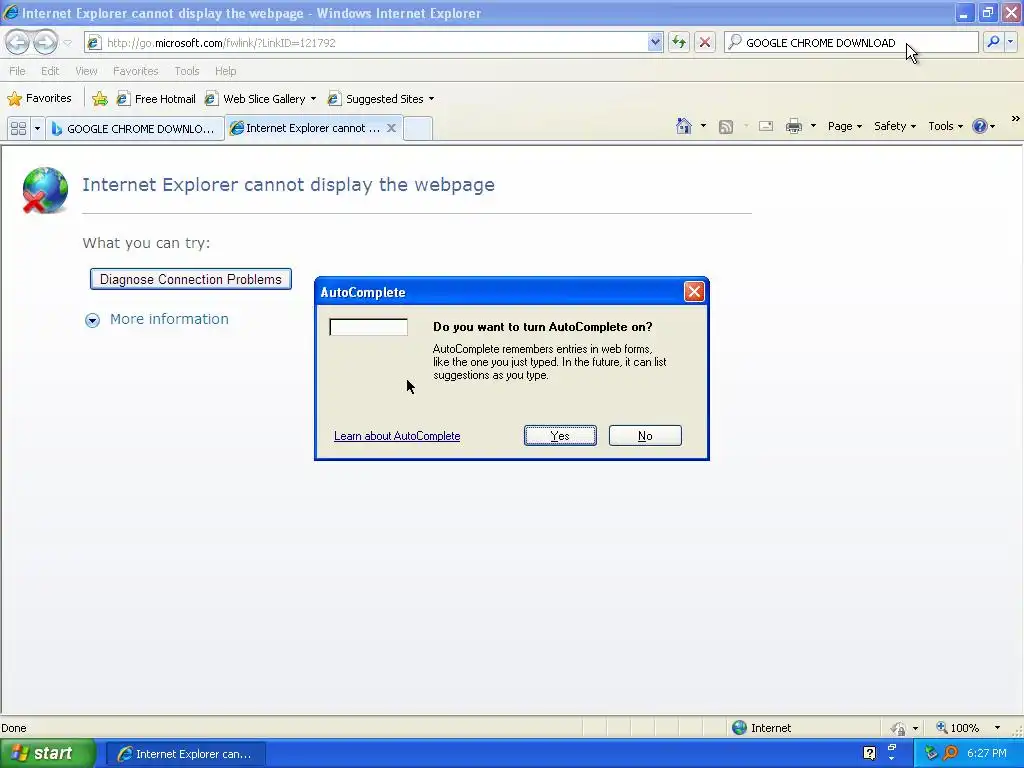
Task: Click the globe error icon on page
Action: (45, 190)
